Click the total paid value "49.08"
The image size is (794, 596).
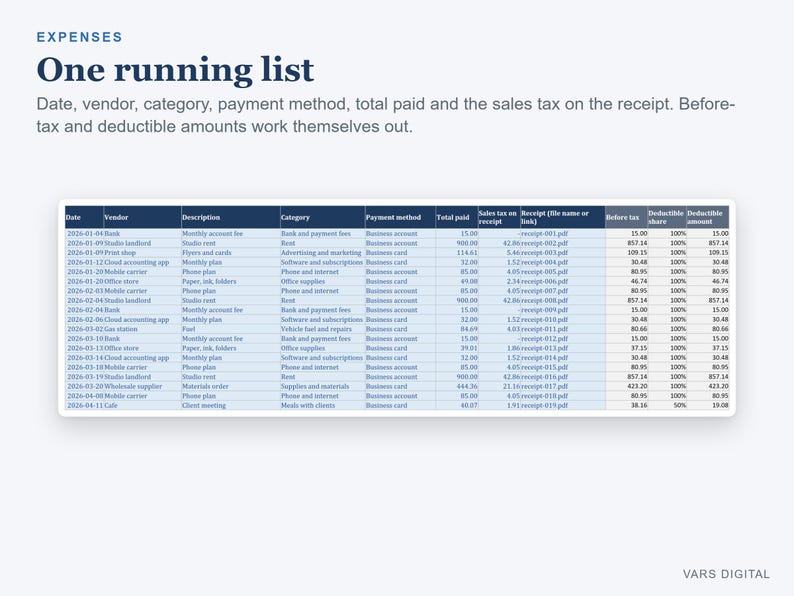coord(457,281)
